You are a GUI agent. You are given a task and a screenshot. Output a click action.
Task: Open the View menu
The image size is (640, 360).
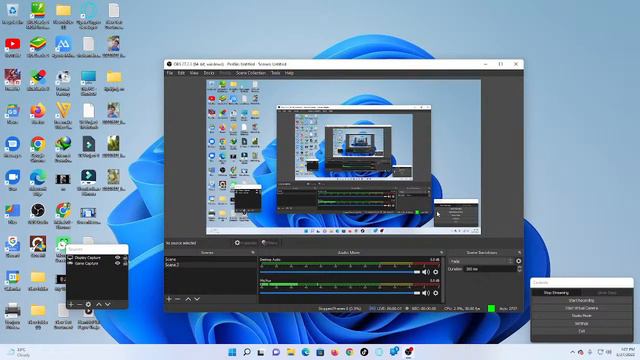(x=194, y=73)
